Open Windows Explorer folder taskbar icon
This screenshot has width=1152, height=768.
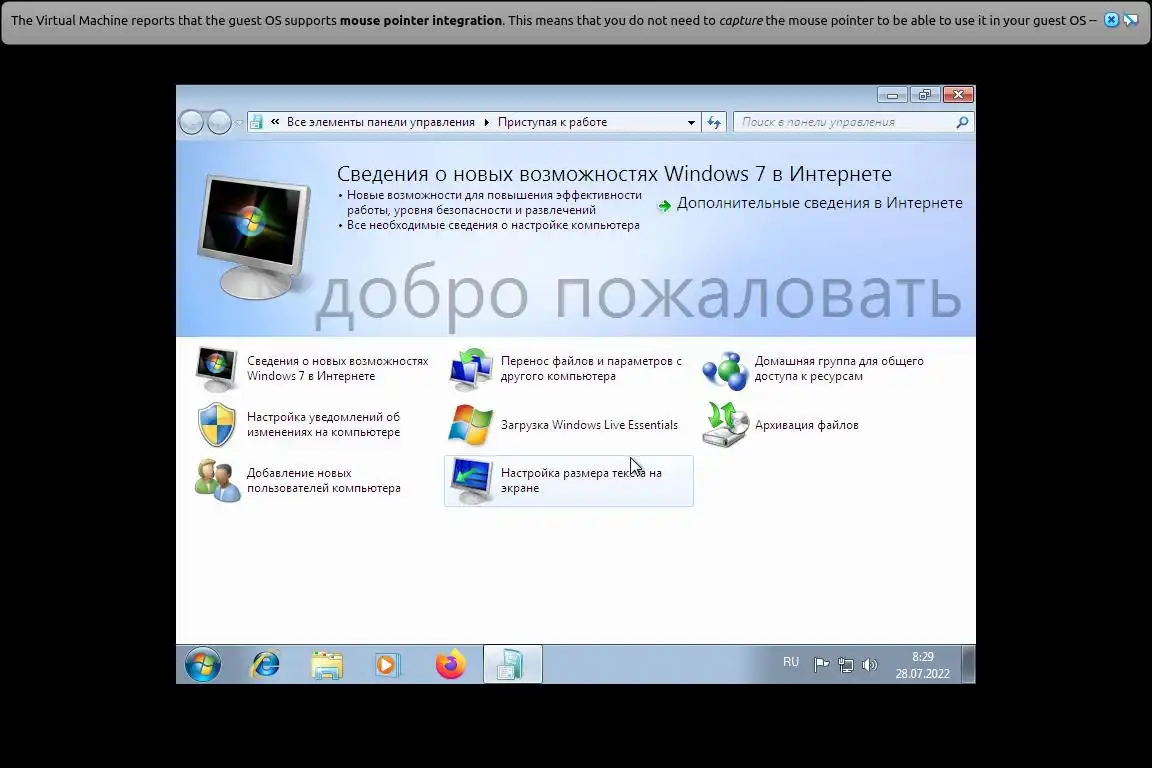[327, 665]
